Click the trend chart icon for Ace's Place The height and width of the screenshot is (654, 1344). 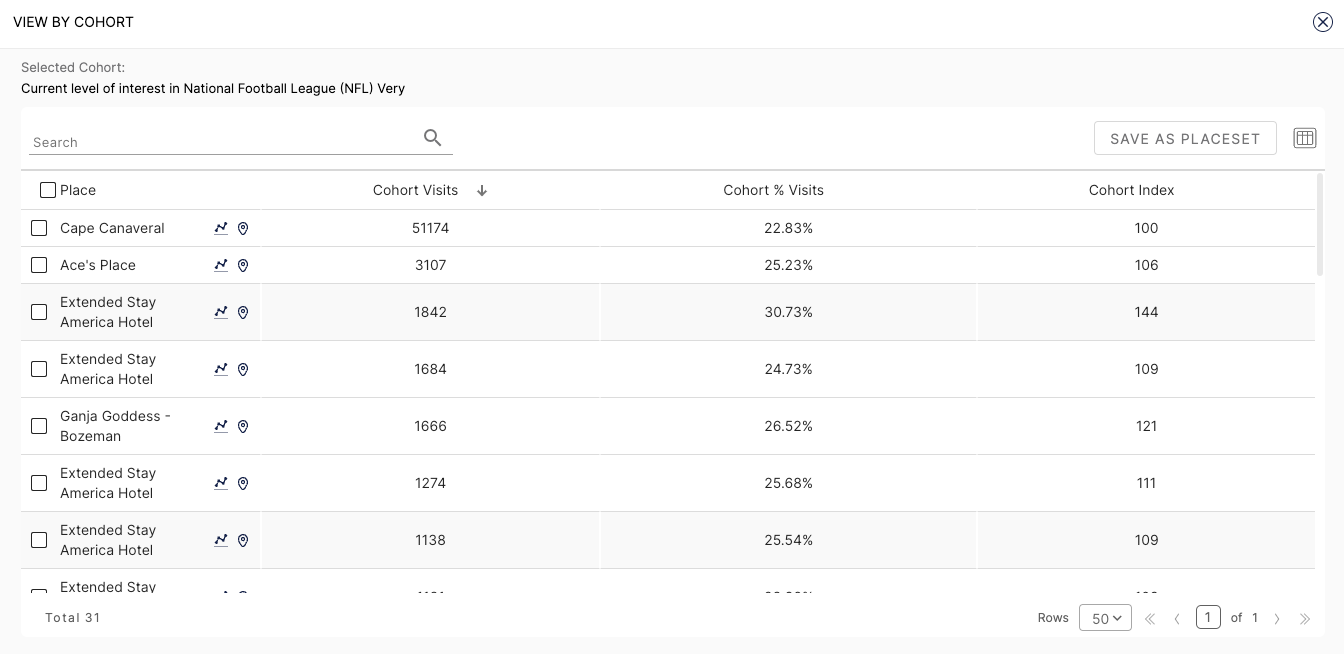221,265
